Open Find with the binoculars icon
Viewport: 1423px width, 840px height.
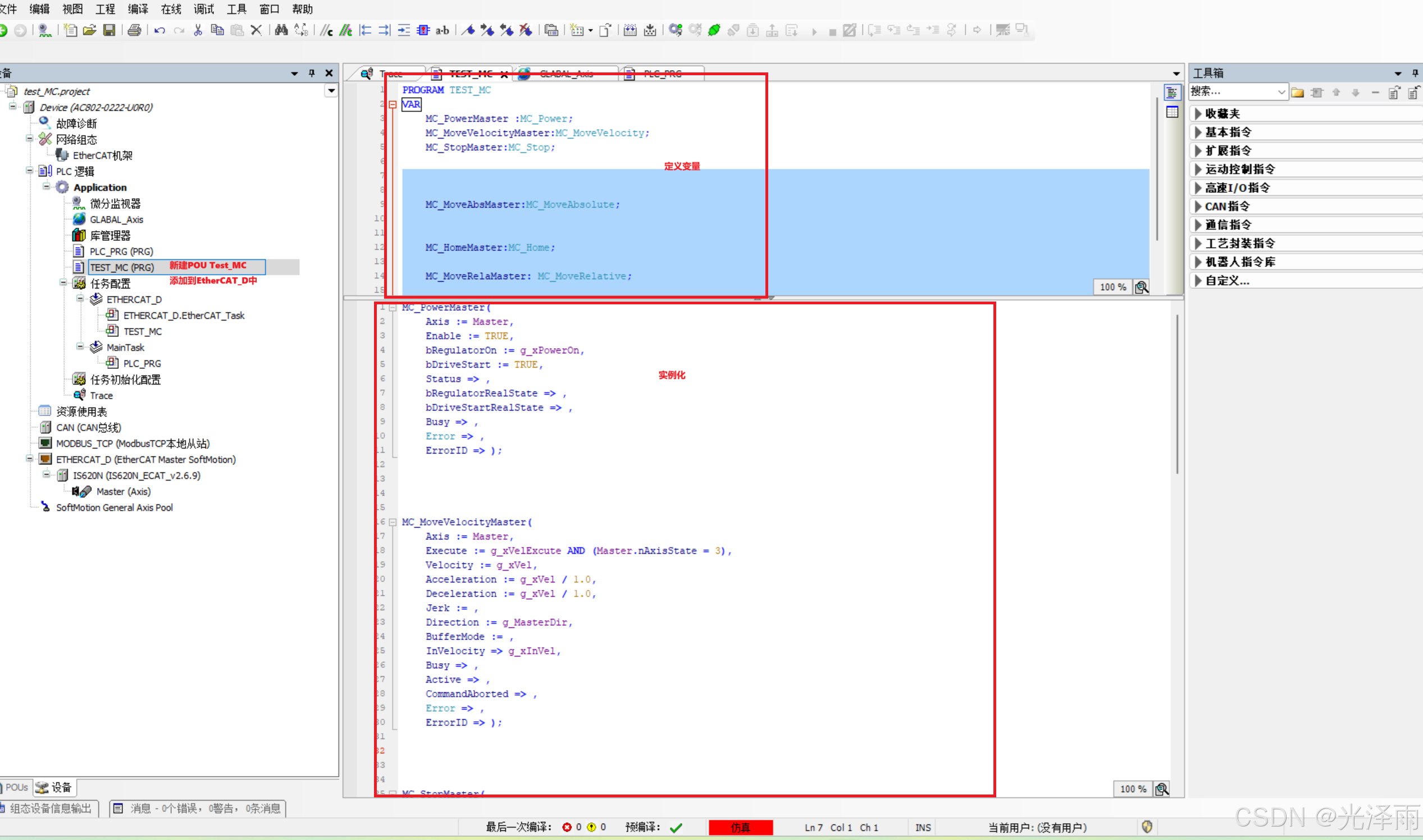(x=281, y=30)
